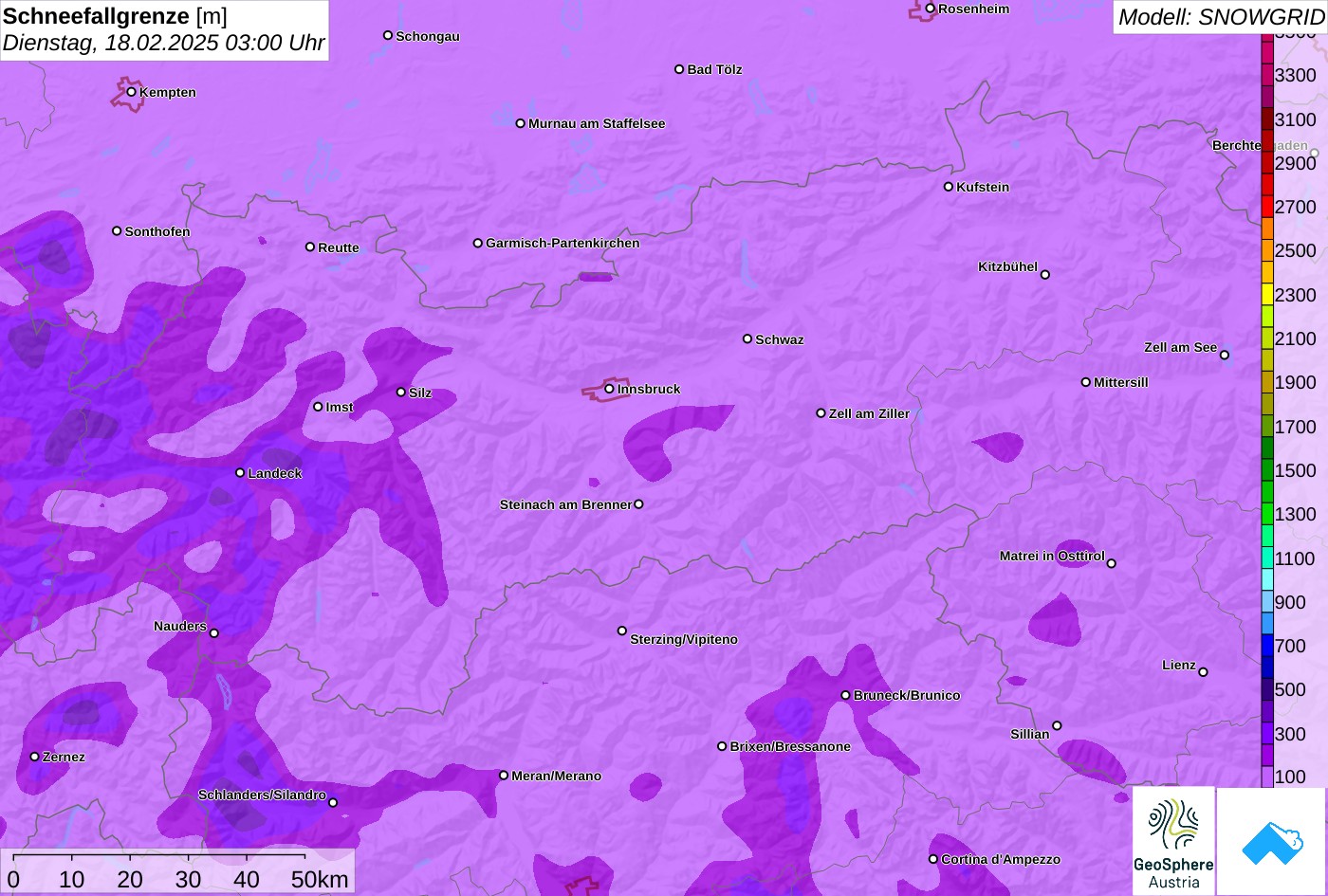Click the Imst location dot
Screen dimensions: 1328x896
(x=318, y=407)
